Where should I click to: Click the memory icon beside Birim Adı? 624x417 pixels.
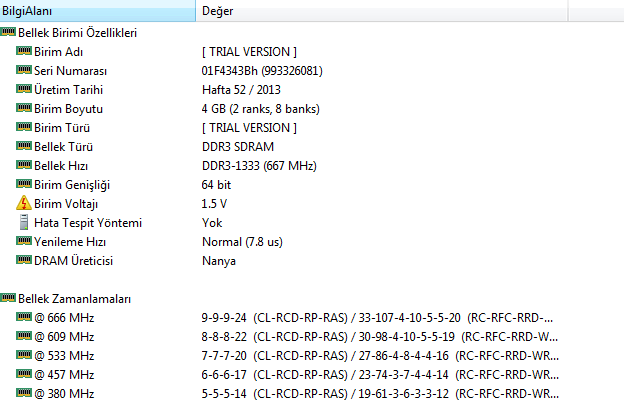point(24,52)
